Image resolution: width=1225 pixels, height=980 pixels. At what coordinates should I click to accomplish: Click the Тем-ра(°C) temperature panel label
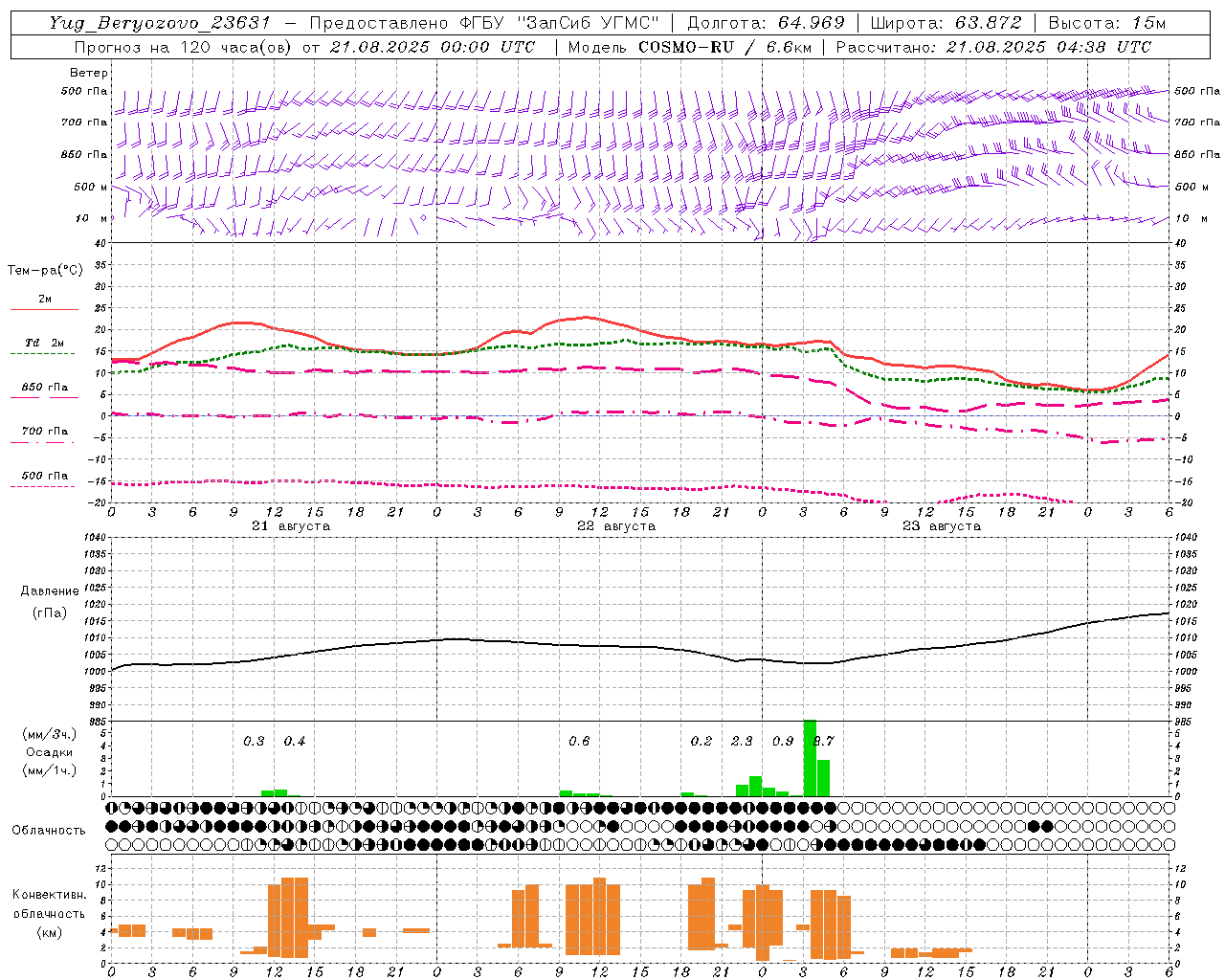[x=45, y=271]
